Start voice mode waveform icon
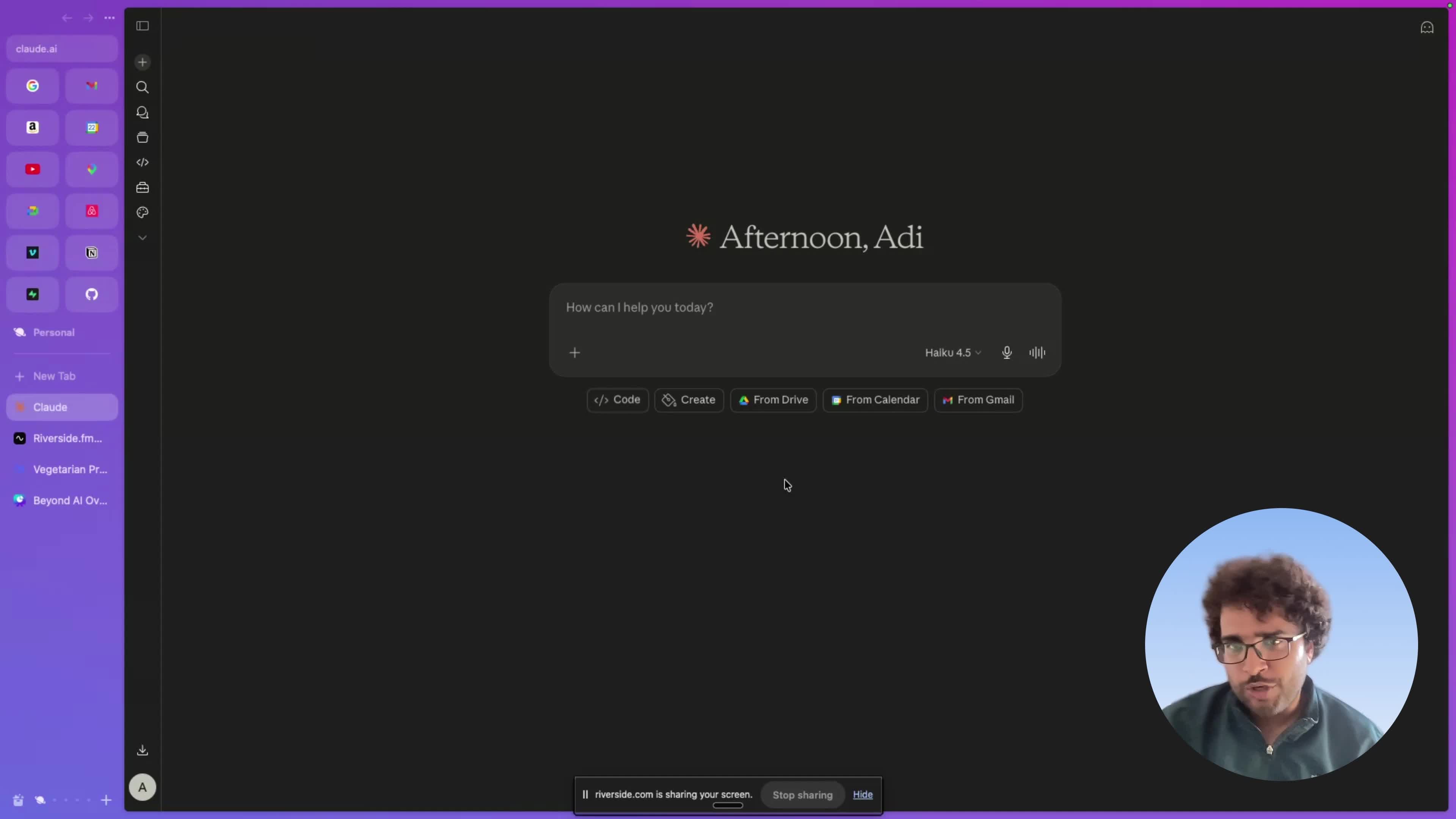The width and height of the screenshot is (1456, 819). 1037,353
